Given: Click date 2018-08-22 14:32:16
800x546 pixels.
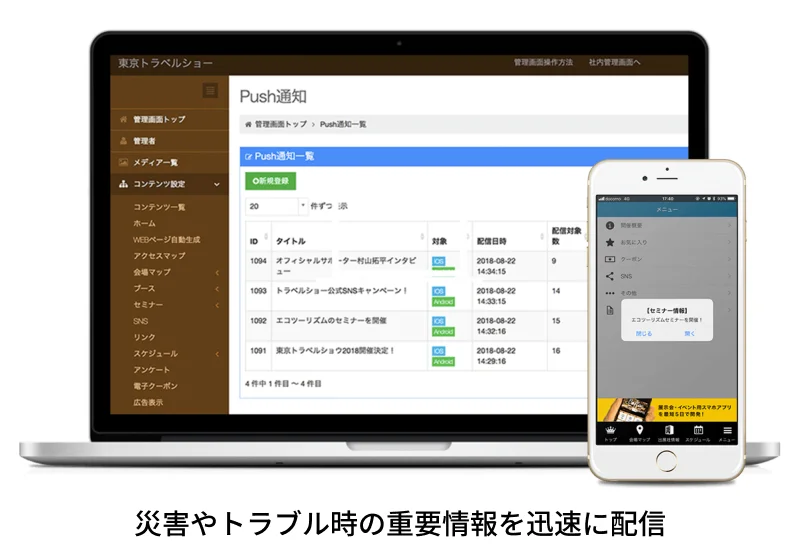Looking at the screenshot, I should [x=496, y=326].
